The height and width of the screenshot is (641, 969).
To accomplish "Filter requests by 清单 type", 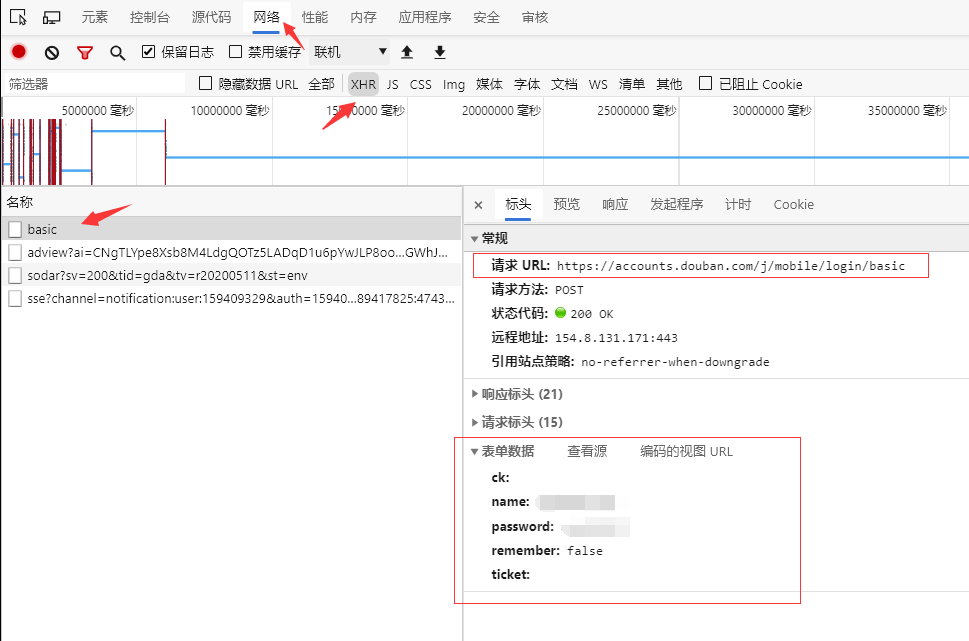I will 632,84.
